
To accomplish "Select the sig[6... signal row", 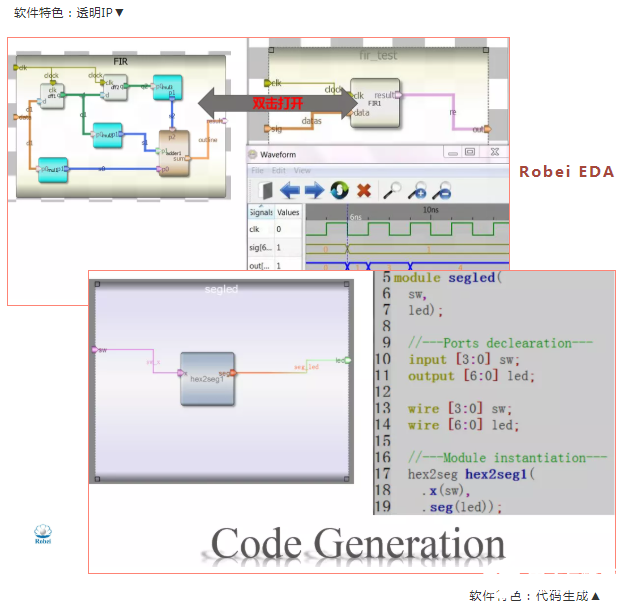I will click(275, 248).
